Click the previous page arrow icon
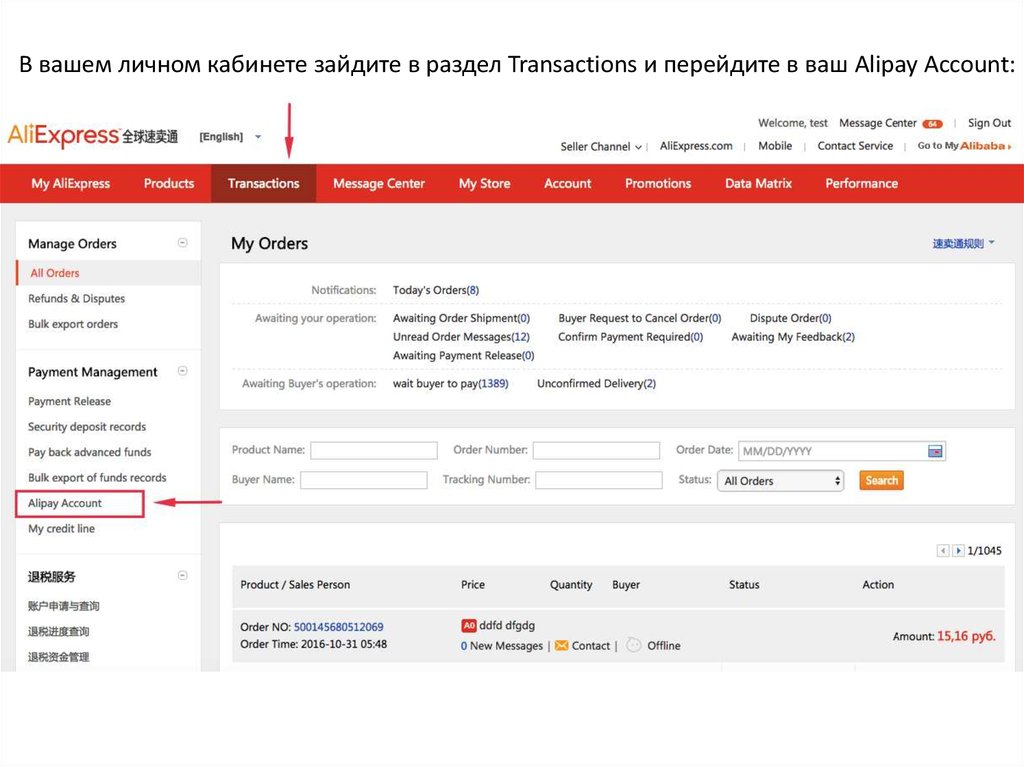Screen dimensions: 1024x767 [x=943, y=551]
